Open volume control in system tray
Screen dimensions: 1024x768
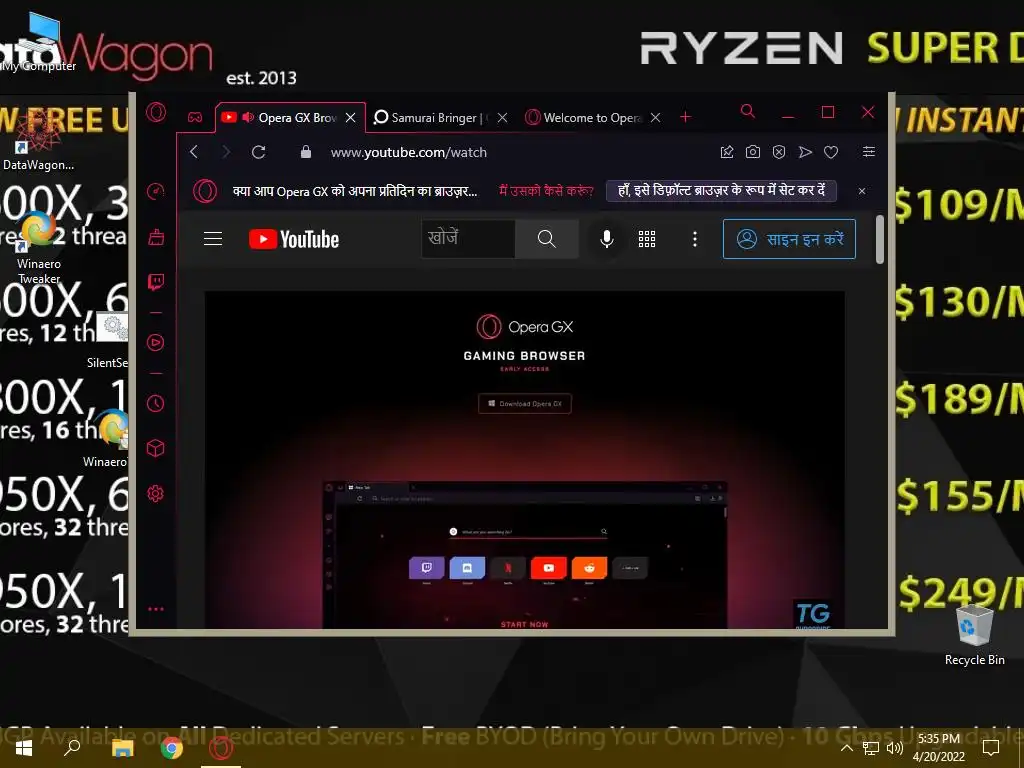point(895,748)
